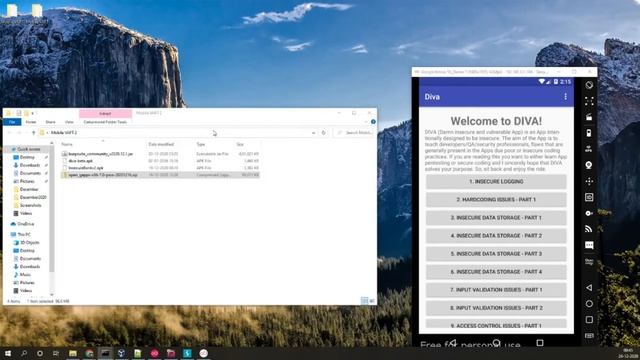Click File Explorer help icon

[x=373, y=122]
